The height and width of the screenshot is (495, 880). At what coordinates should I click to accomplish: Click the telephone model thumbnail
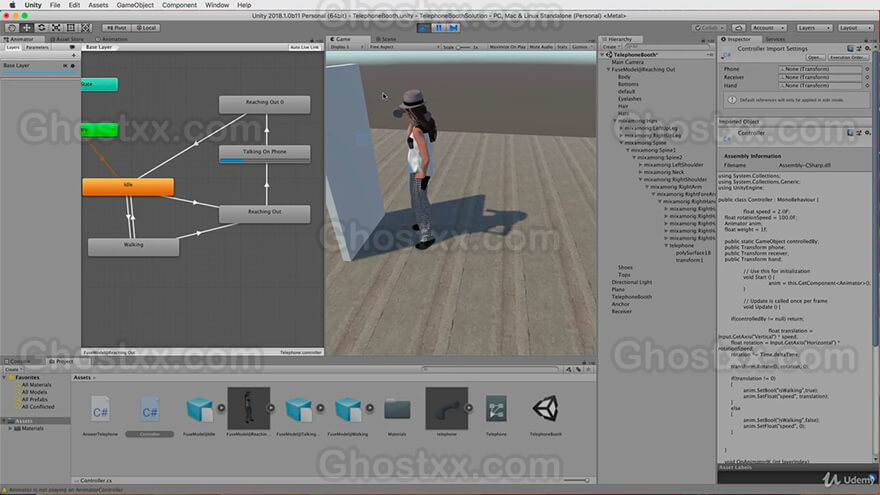447,408
